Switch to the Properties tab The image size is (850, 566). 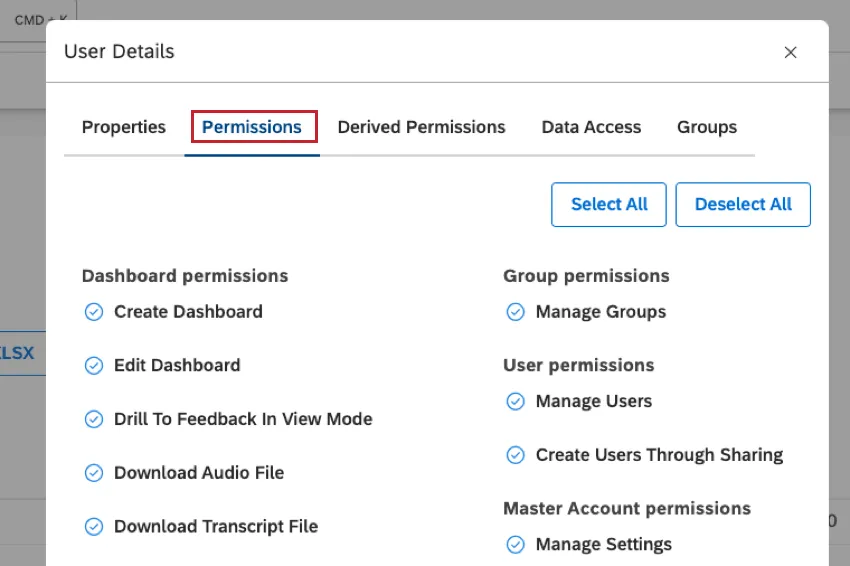point(124,127)
